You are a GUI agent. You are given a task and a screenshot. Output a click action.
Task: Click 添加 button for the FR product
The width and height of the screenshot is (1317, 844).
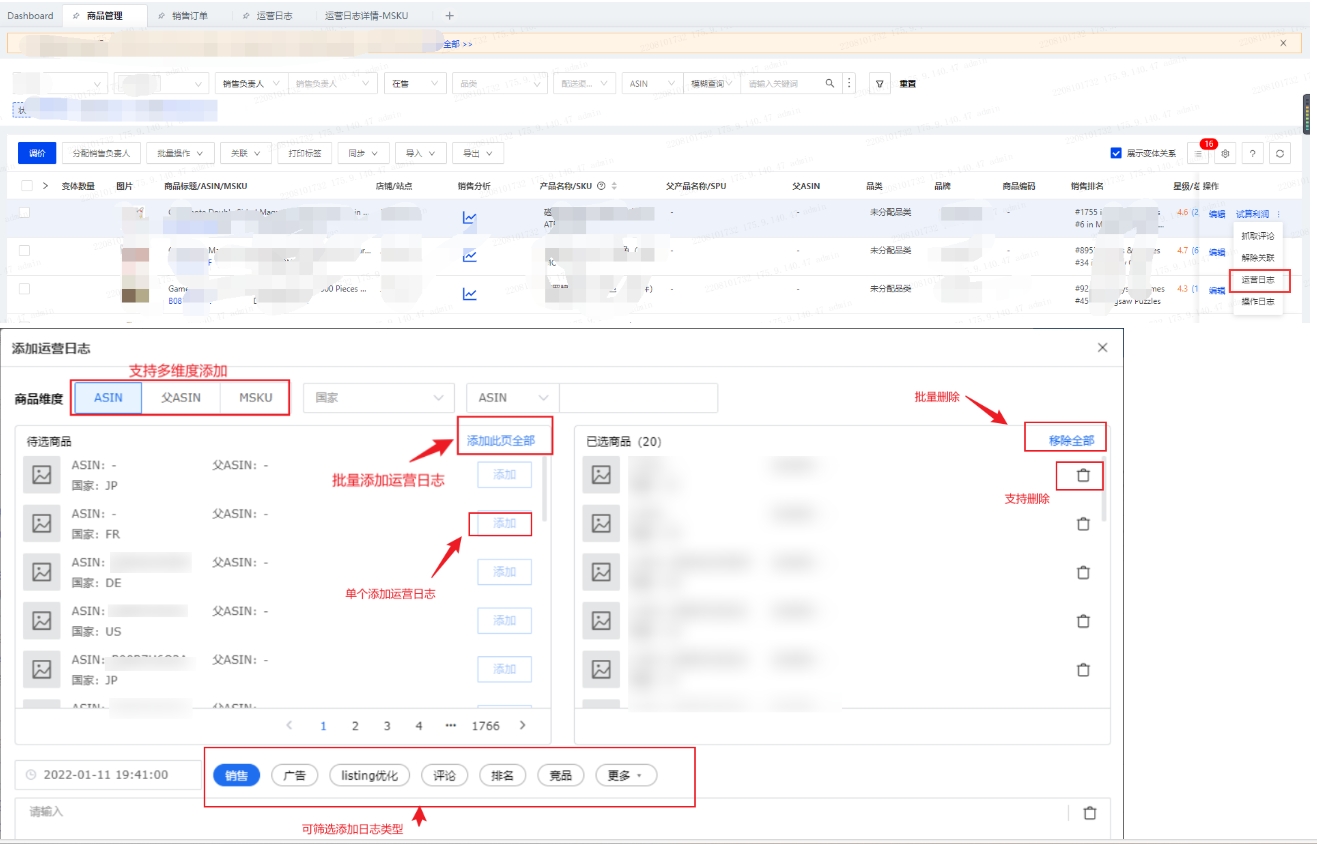click(504, 523)
